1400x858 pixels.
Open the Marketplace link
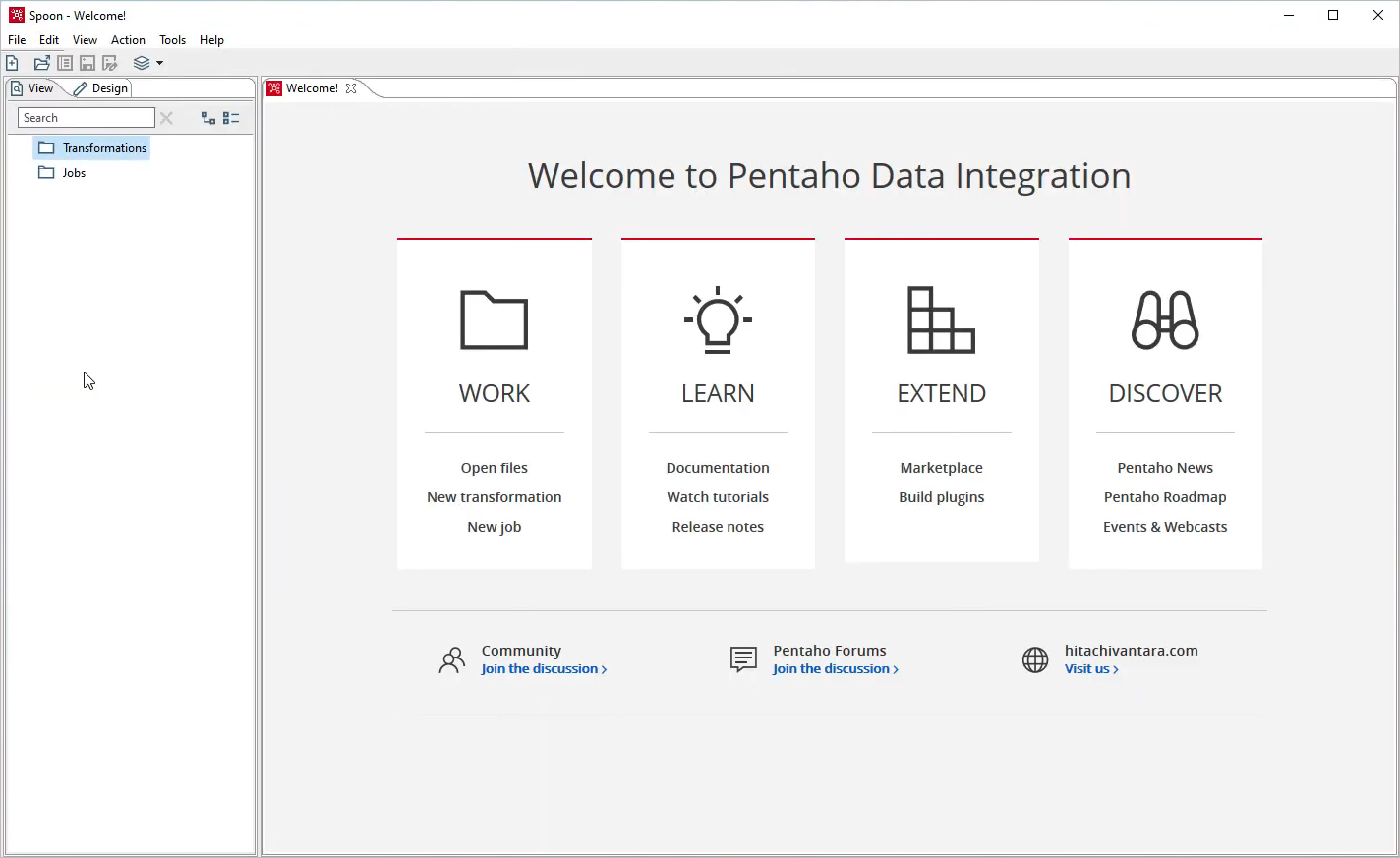(942, 468)
